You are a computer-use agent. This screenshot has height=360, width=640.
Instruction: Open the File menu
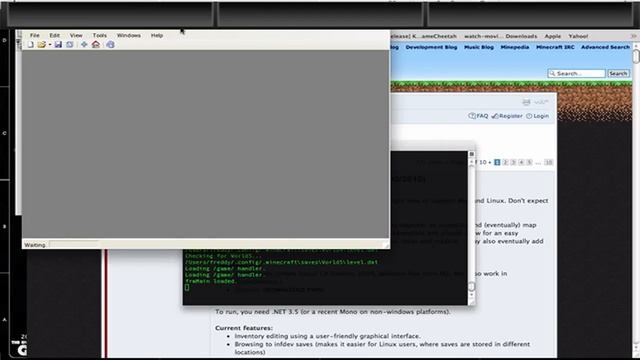[x=35, y=36]
